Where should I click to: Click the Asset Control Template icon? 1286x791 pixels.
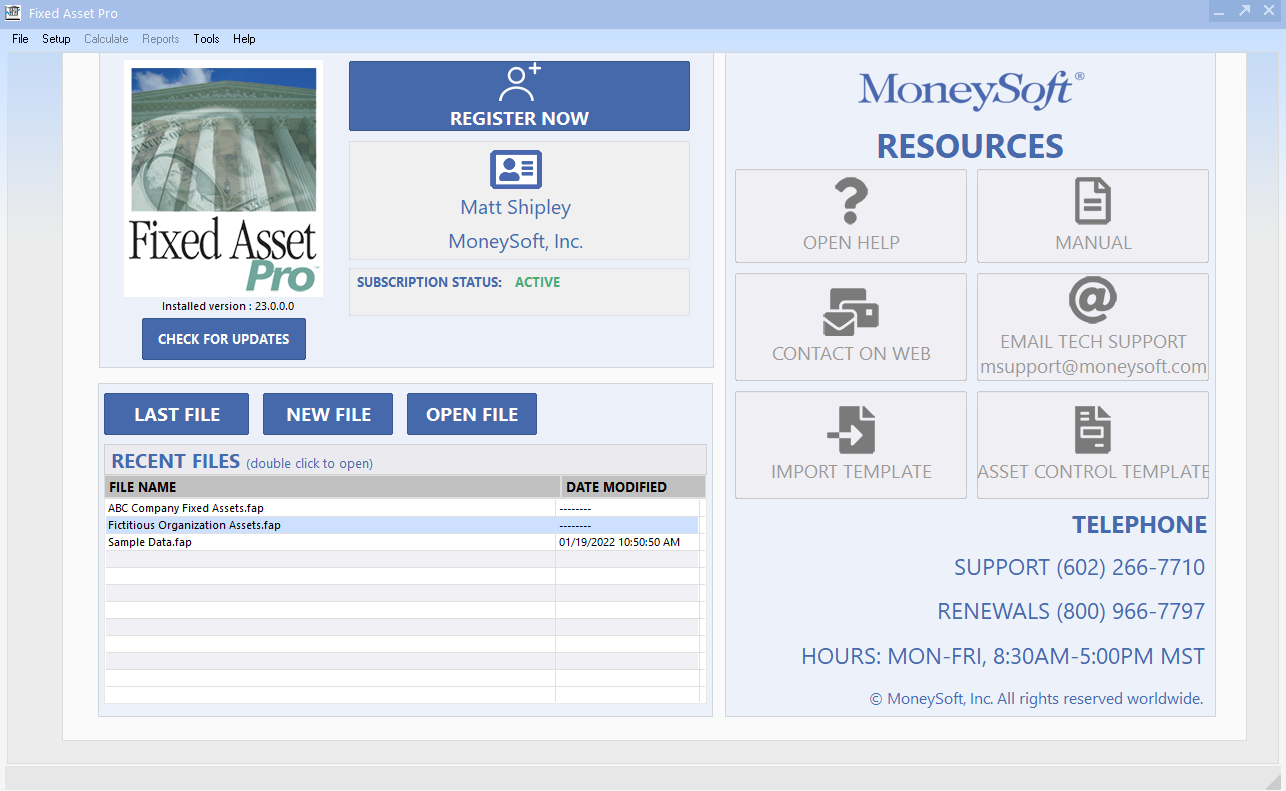[1092, 431]
